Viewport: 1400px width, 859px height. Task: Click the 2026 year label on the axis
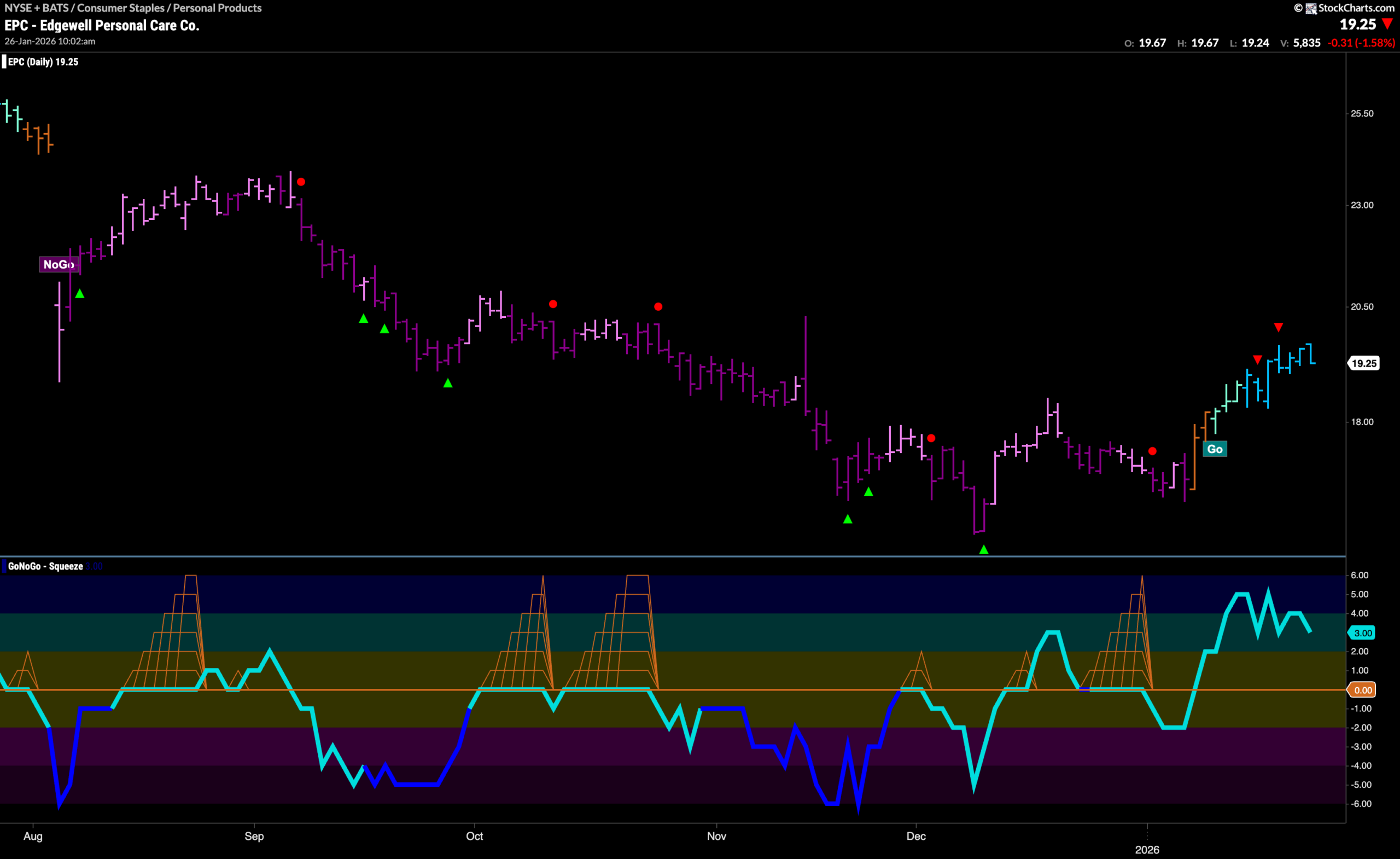(x=1147, y=850)
